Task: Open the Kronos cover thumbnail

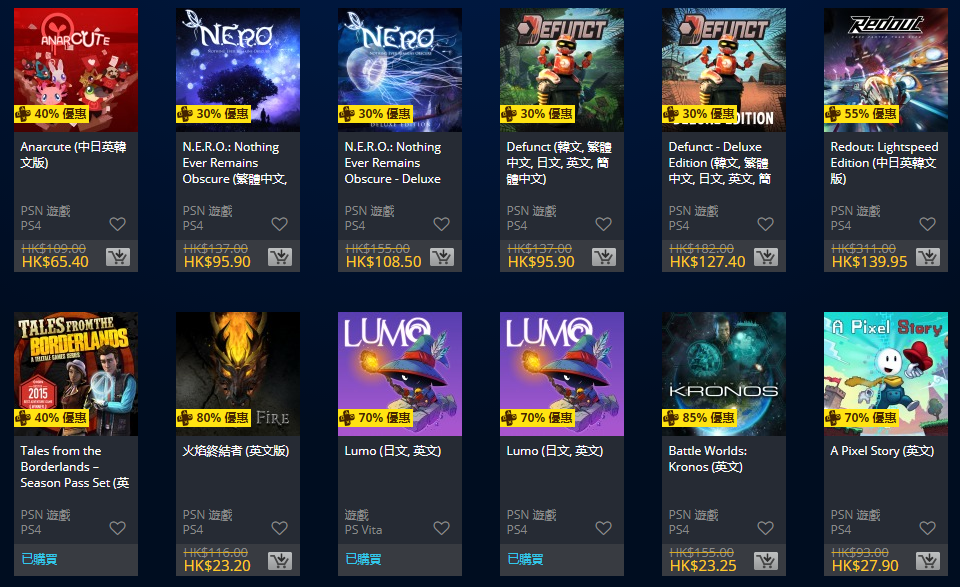Action: tap(724, 374)
